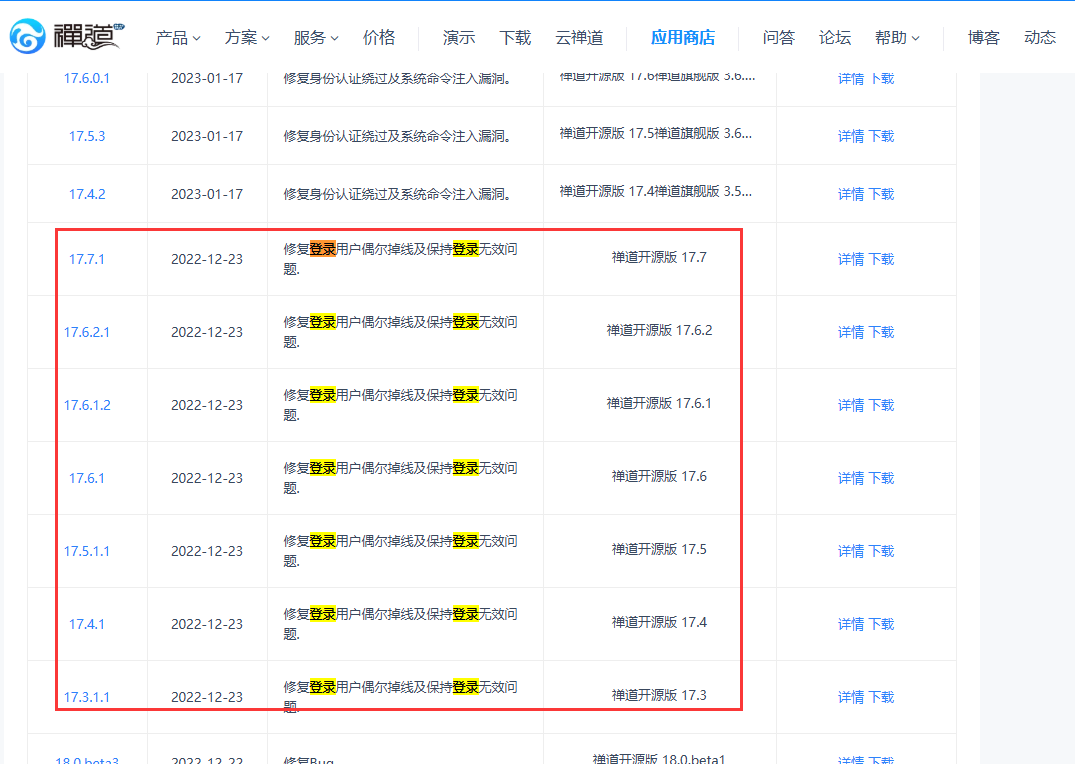Open version 17.3.1.1 link
The width and height of the screenshot is (1075, 764).
[86, 697]
